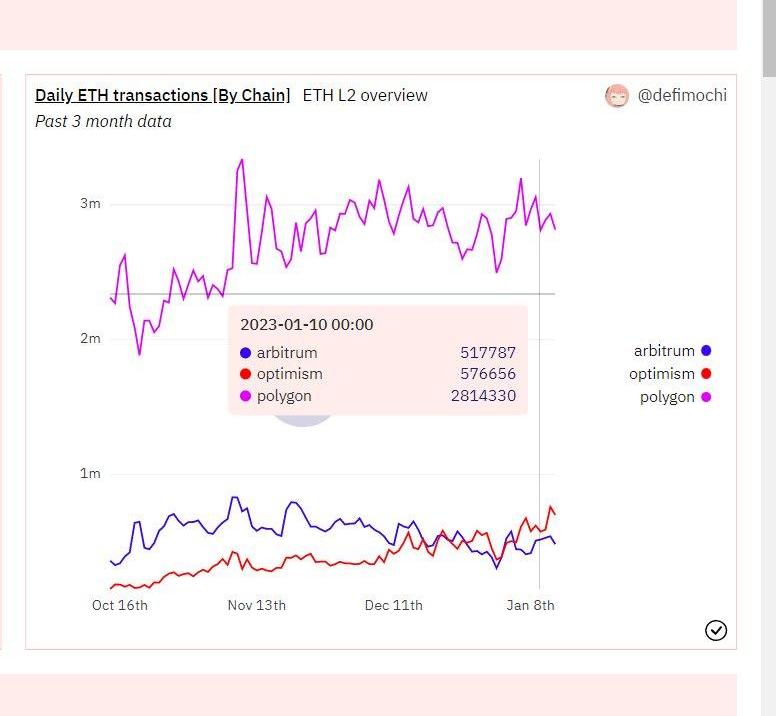Click the arbitrum dot in the tooltip
This screenshot has width=776, height=716.
click(x=246, y=353)
